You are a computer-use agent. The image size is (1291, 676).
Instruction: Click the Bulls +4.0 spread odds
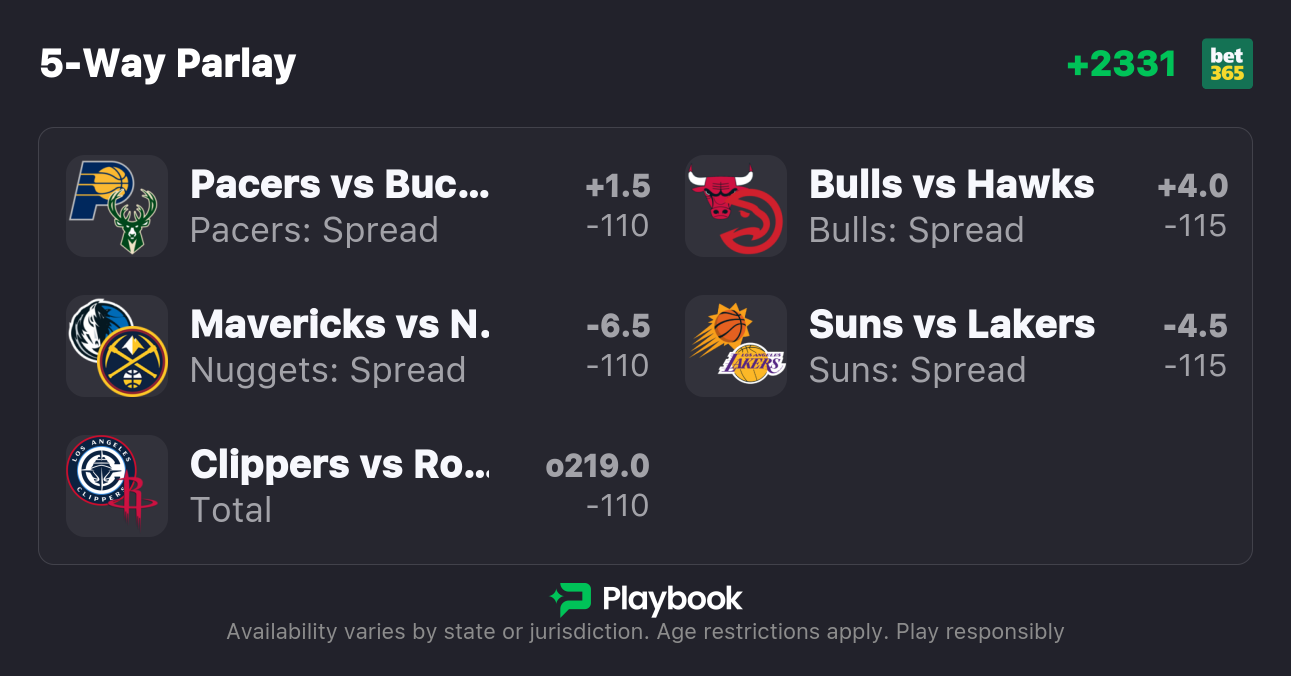click(1192, 187)
